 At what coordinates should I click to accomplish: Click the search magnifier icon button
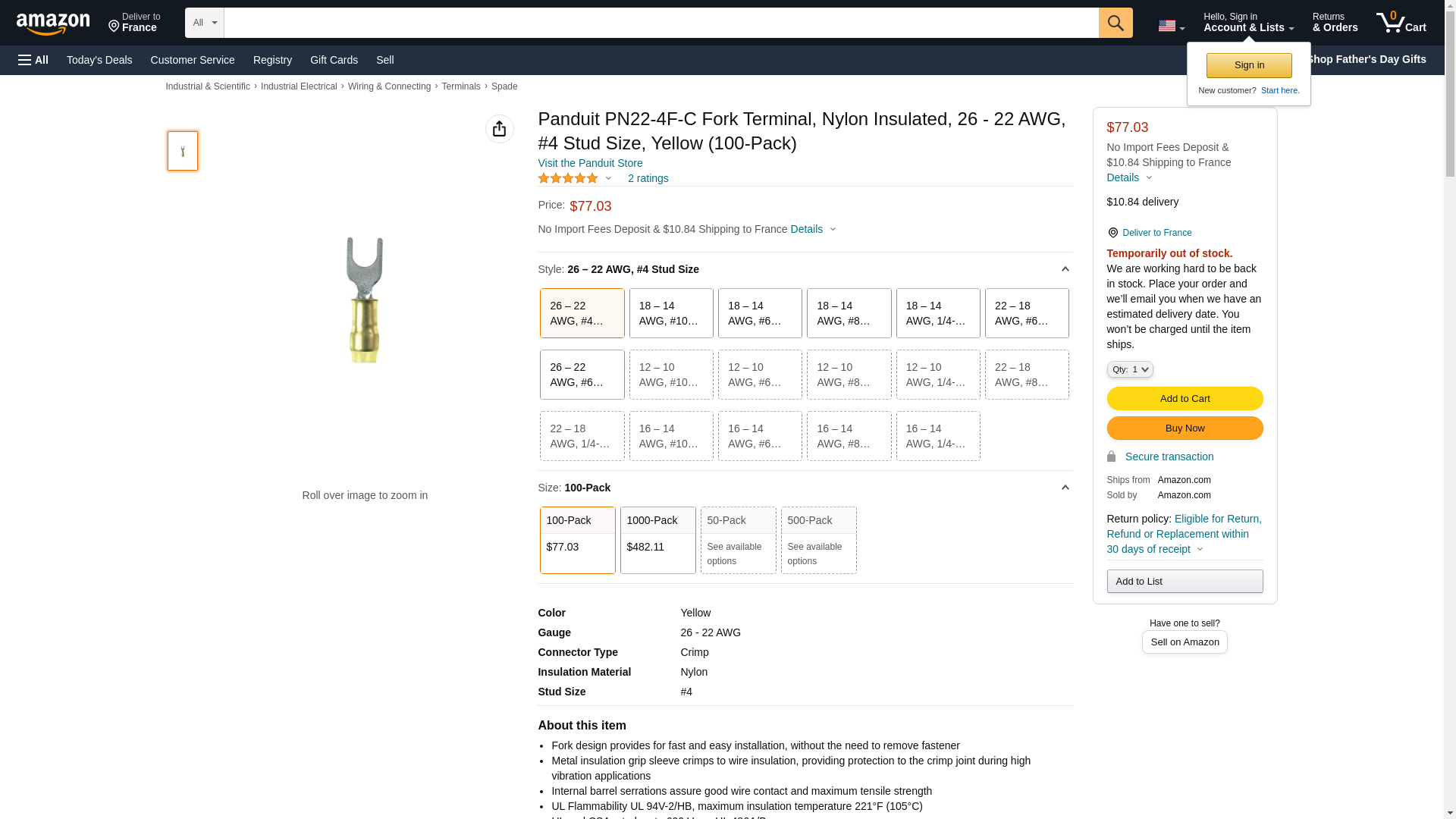click(1115, 23)
